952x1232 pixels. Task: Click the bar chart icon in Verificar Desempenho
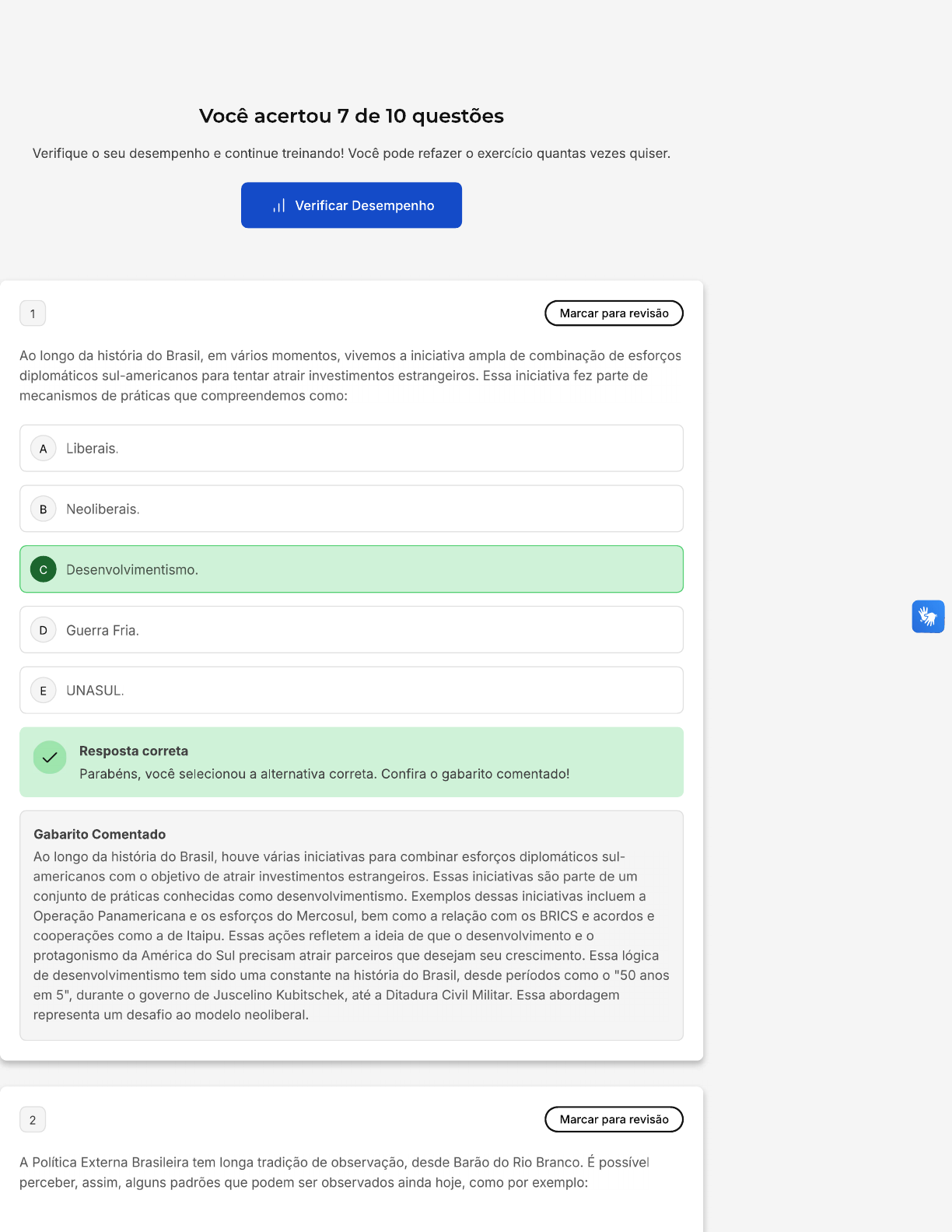click(279, 206)
